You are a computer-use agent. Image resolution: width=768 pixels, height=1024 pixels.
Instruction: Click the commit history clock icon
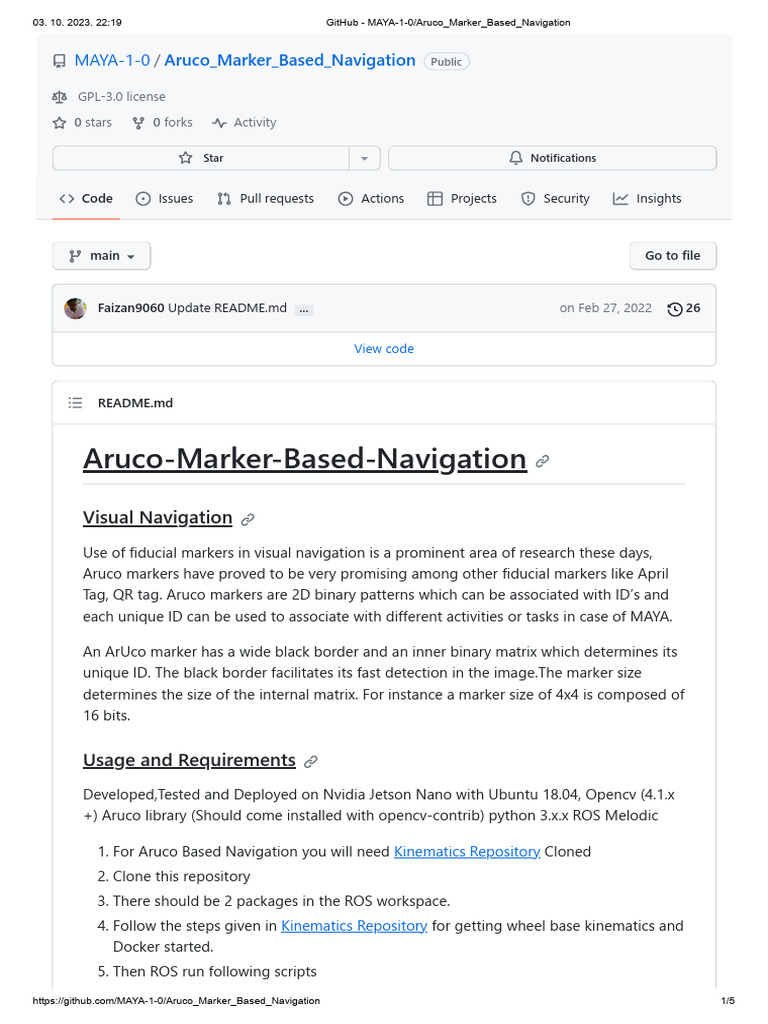coord(674,309)
